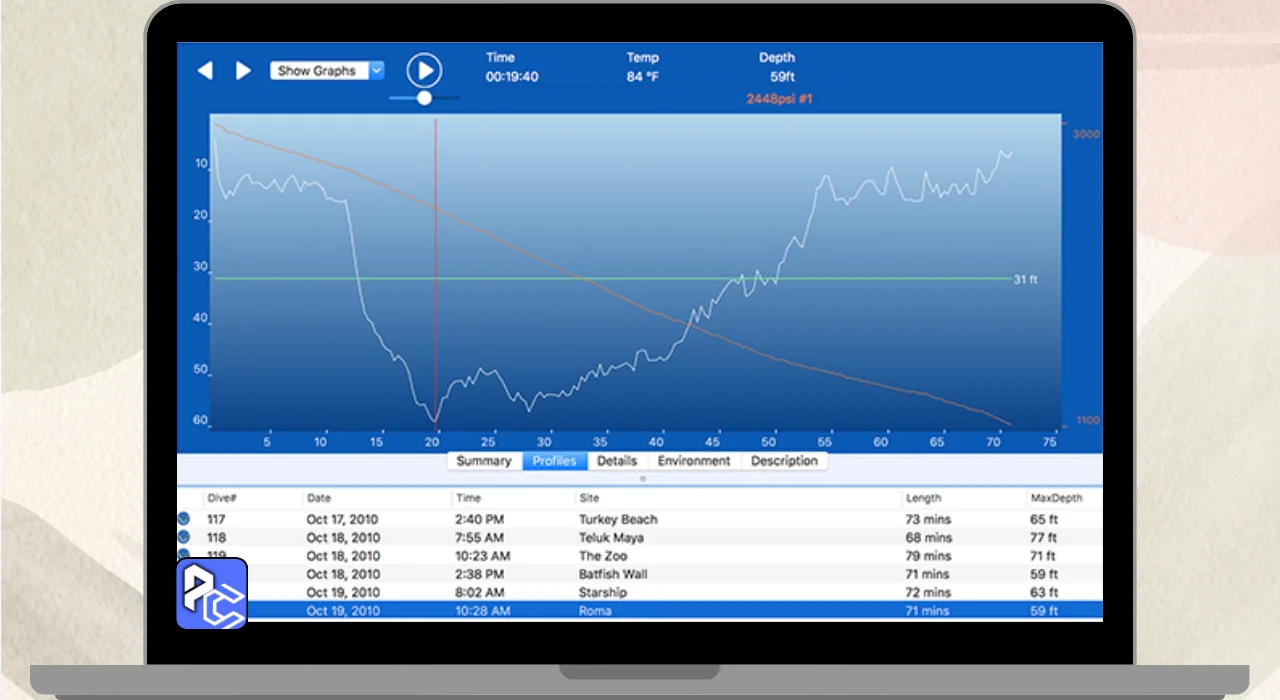Select The Zoo dive site
This screenshot has width=1280, height=700.
tap(604, 556)
